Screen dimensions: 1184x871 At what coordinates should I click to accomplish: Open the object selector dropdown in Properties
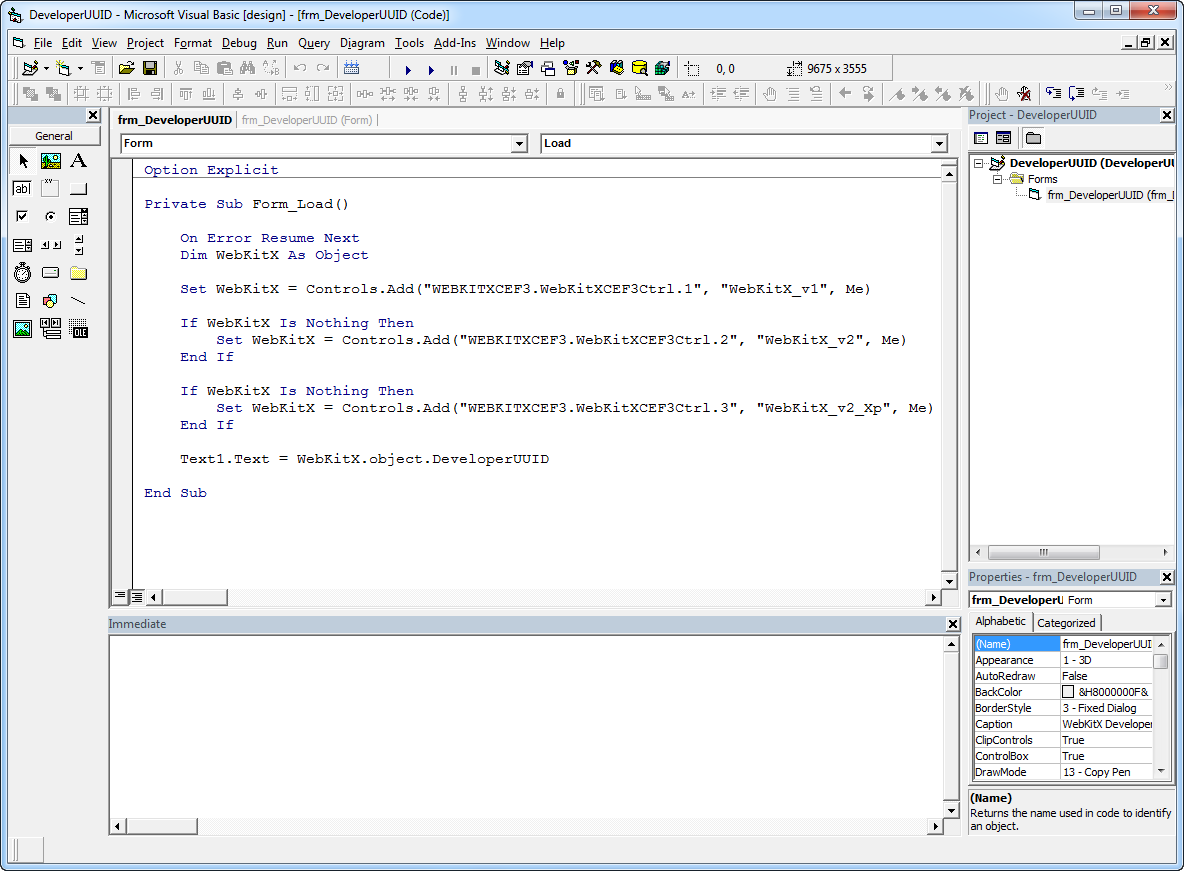(x=1163, y=600)
